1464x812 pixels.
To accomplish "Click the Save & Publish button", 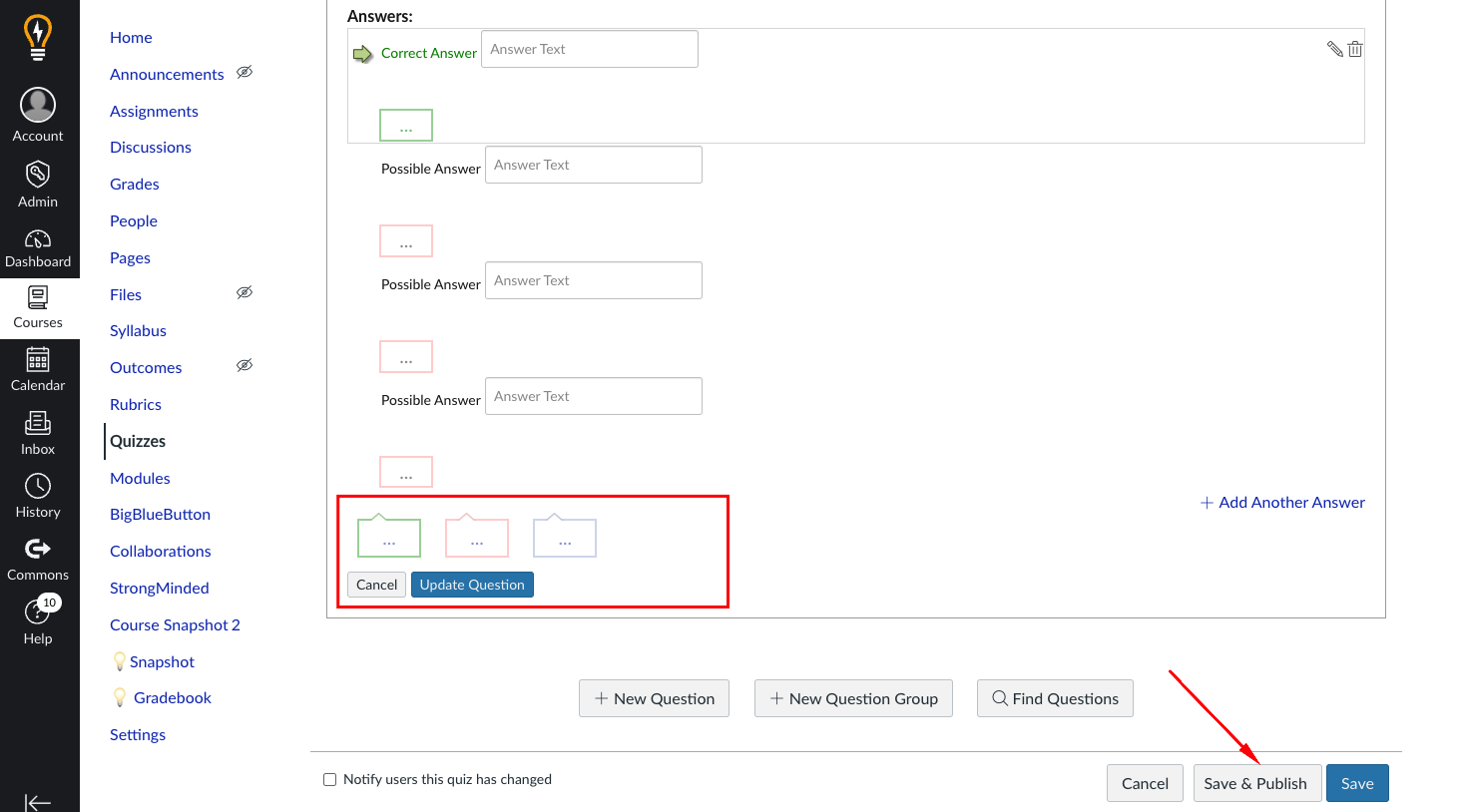I will coord(1256,783).
